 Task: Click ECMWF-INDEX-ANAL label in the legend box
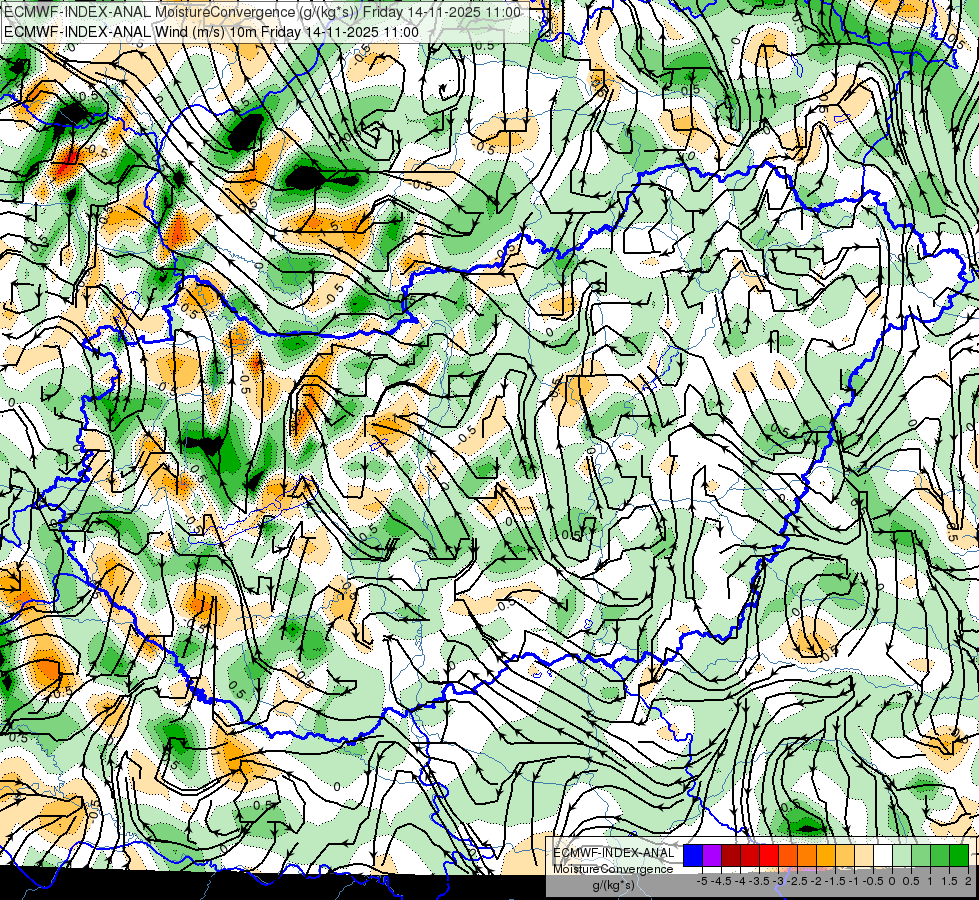click(614, 853)
